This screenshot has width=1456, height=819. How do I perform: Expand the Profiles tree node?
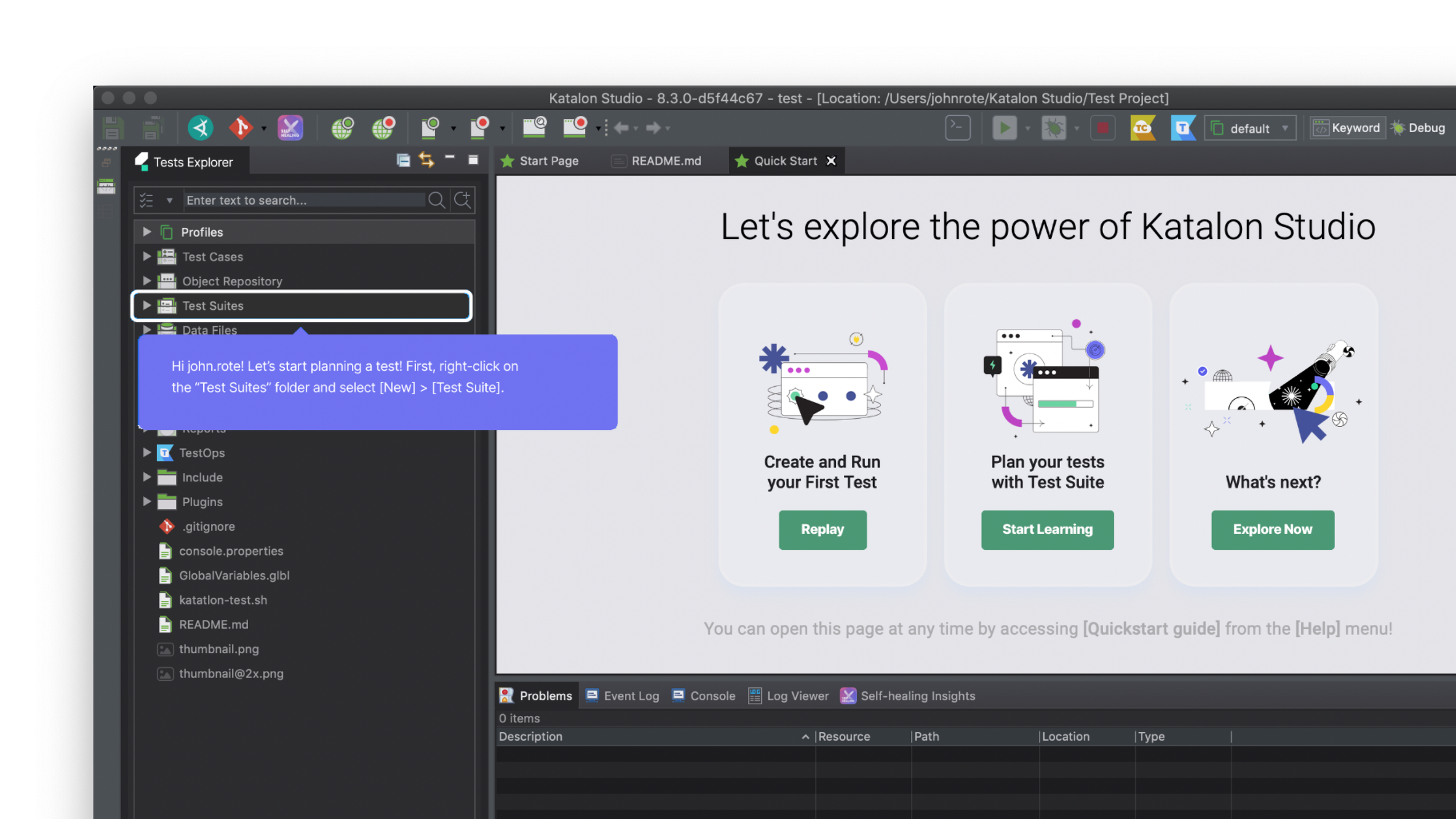click(147, 232)
